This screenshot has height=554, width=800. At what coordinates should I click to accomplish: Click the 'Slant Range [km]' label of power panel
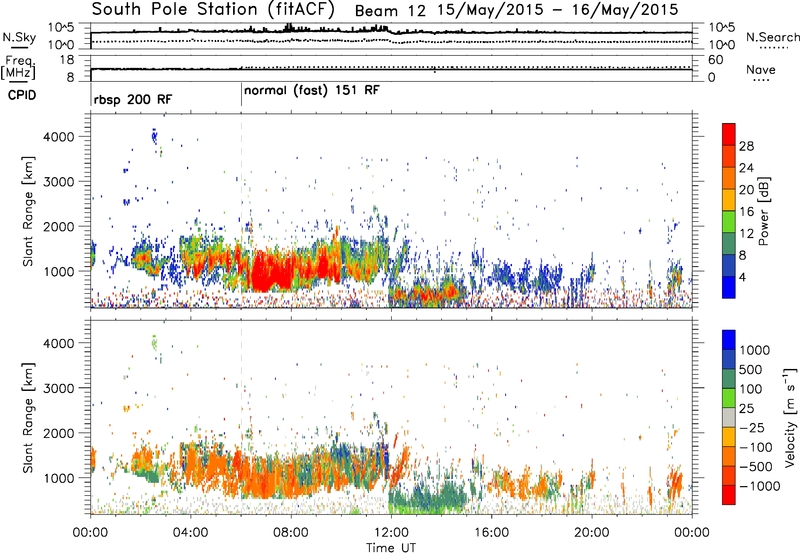click(x=29, y=211)
